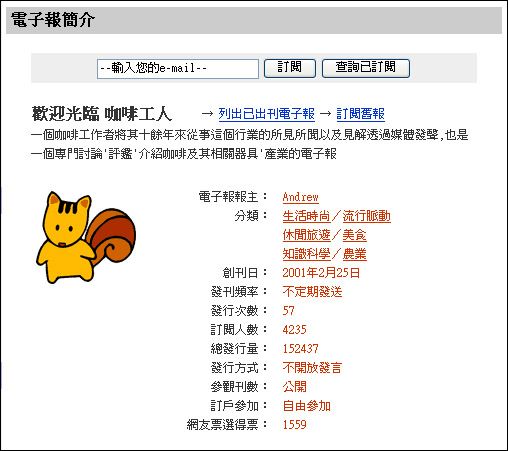This screenshot has height=451, width=508.
Task: Open the 列出已出刊電子報 link
Action: pos(266,114)
